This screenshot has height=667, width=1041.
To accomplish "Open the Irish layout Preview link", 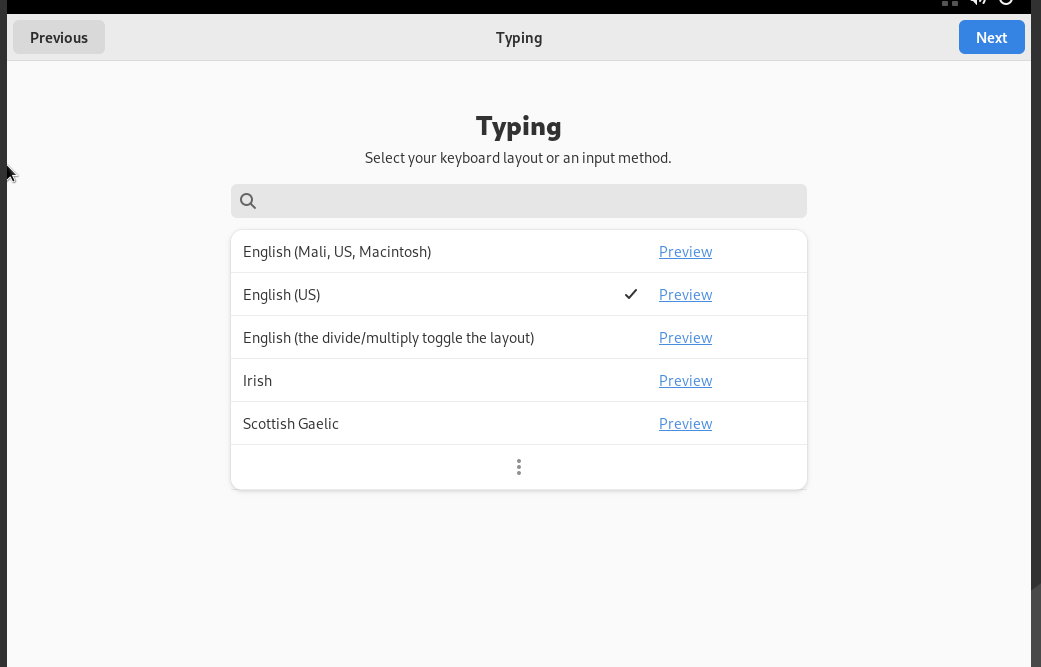I will [685, 381].
